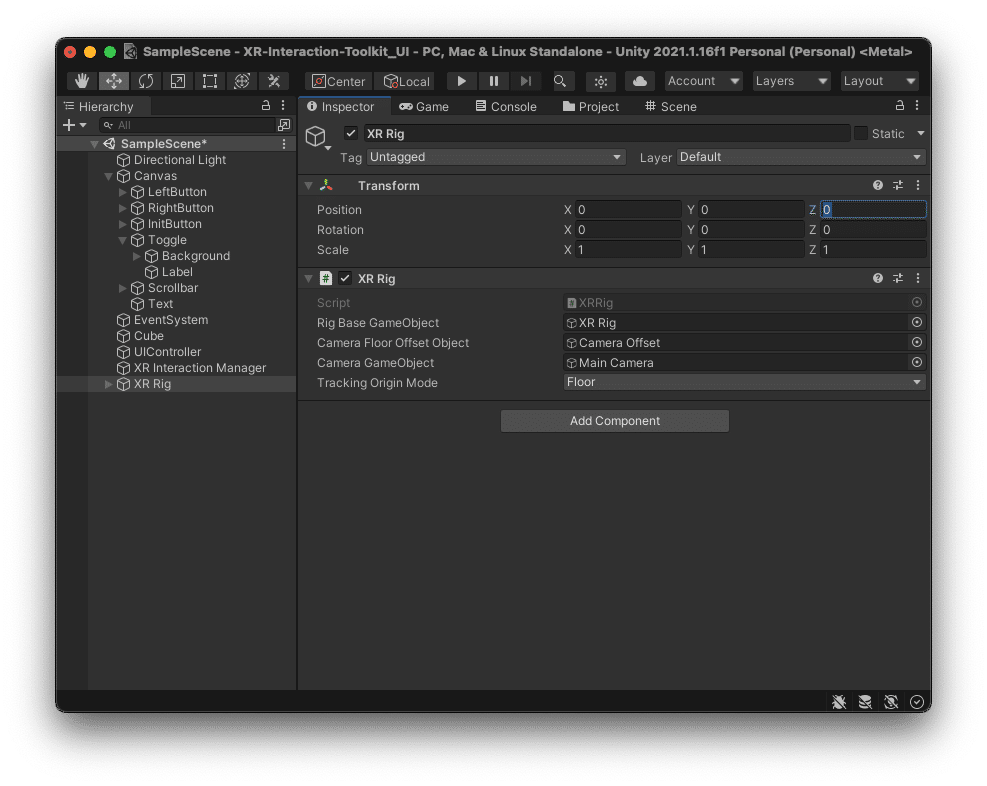Expand the RightButton item

click(x=123, y=208)
